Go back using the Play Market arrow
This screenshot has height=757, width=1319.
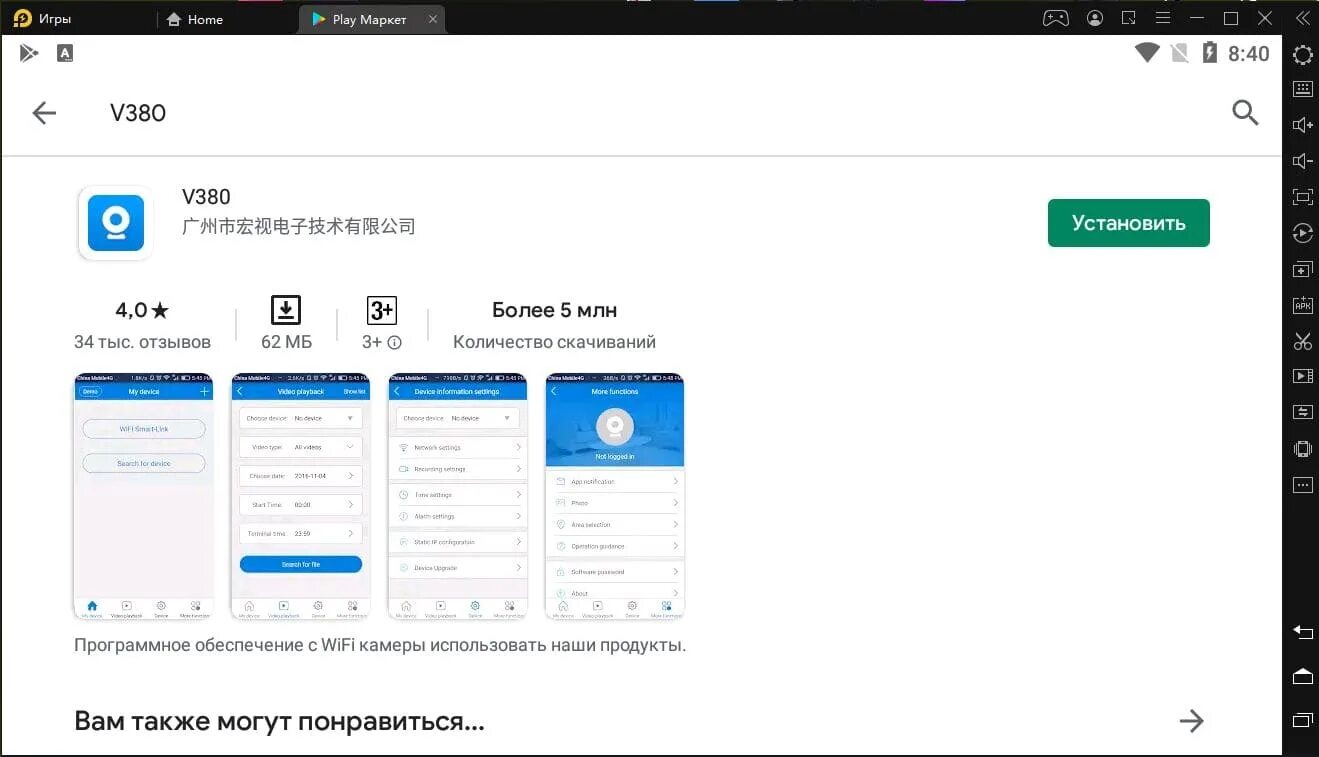pyautogui.click(x=44, y=113)
